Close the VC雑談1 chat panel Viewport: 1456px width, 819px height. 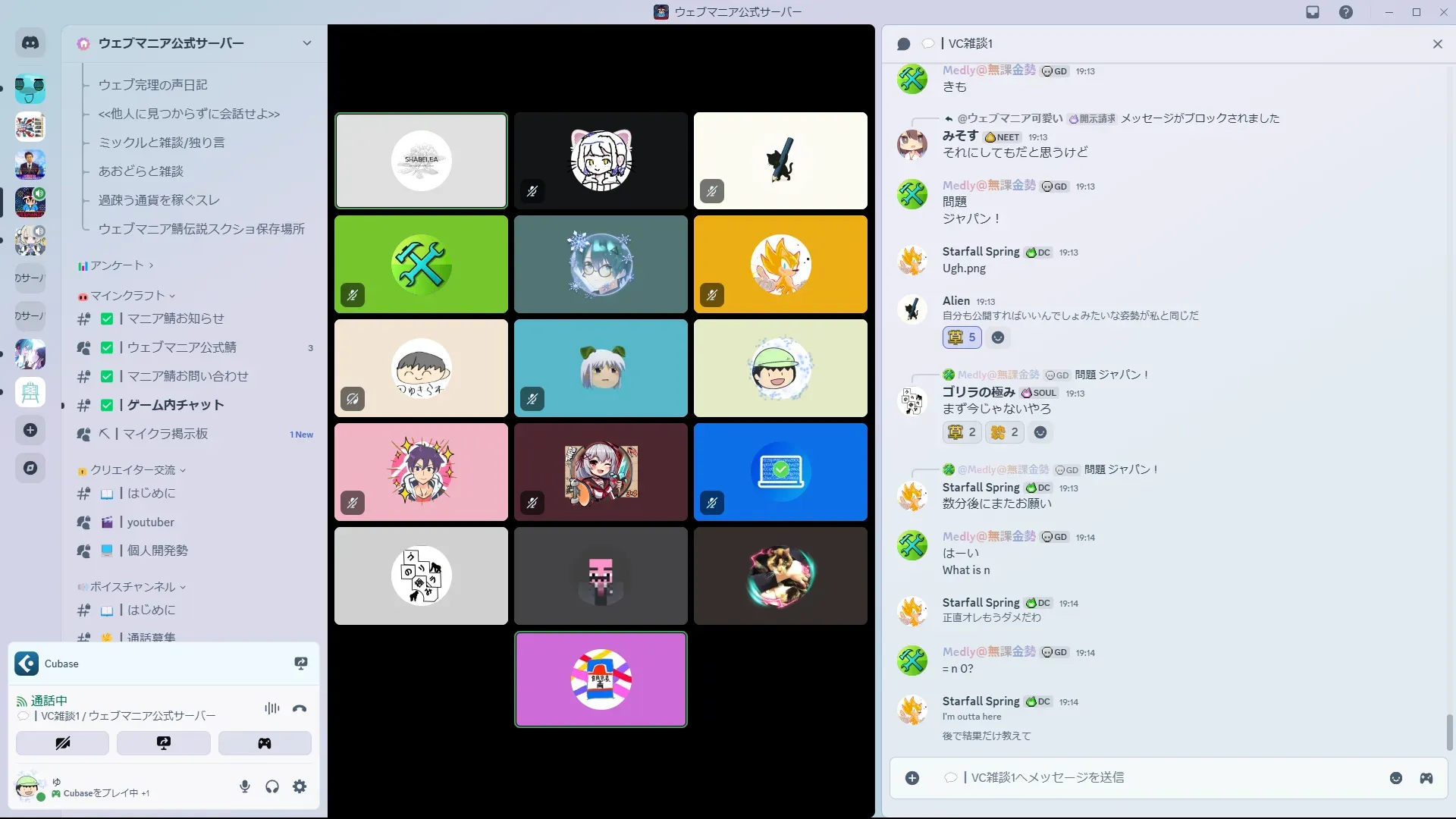click(x=1437, y=44)
